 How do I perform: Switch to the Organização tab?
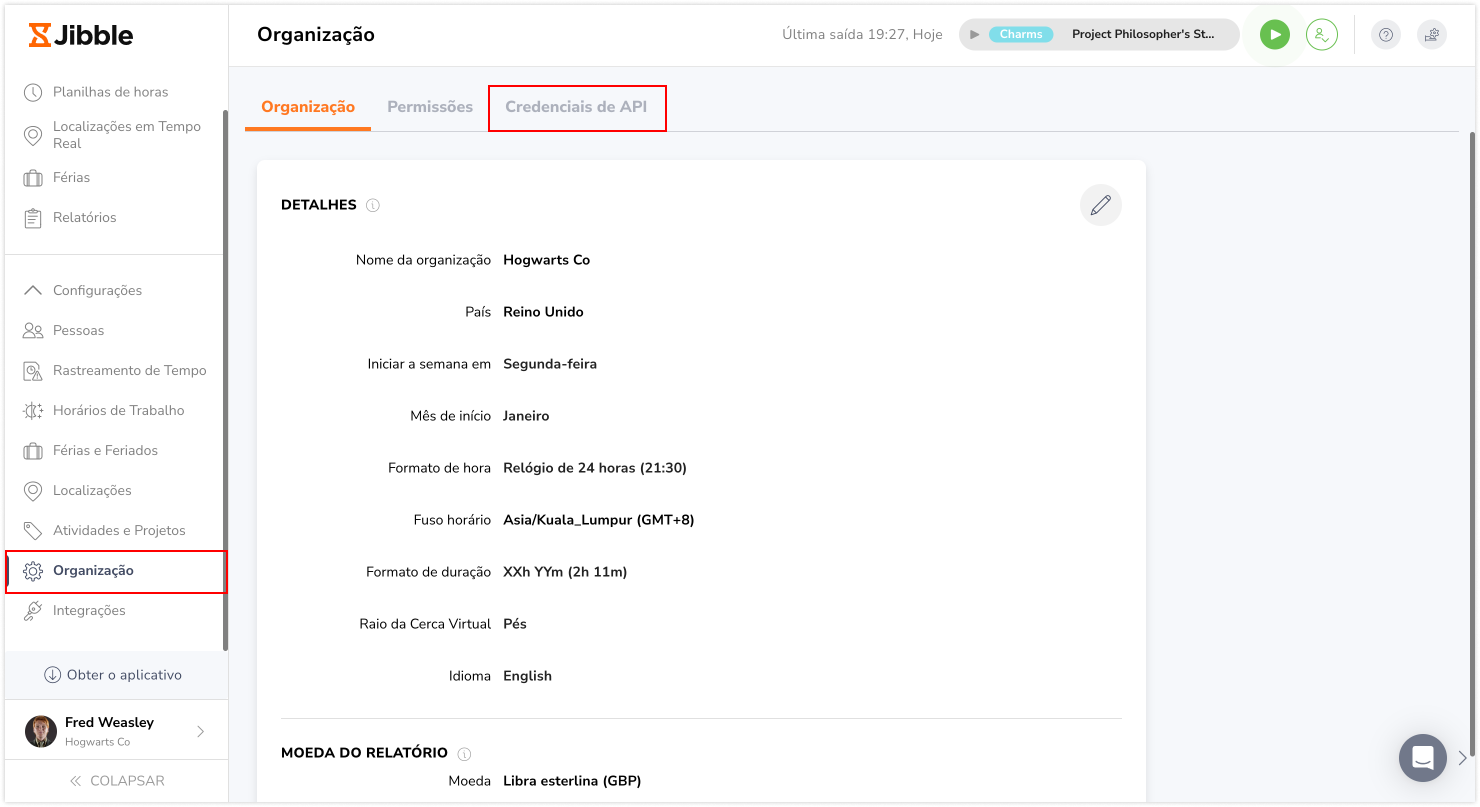coord(308,107)
